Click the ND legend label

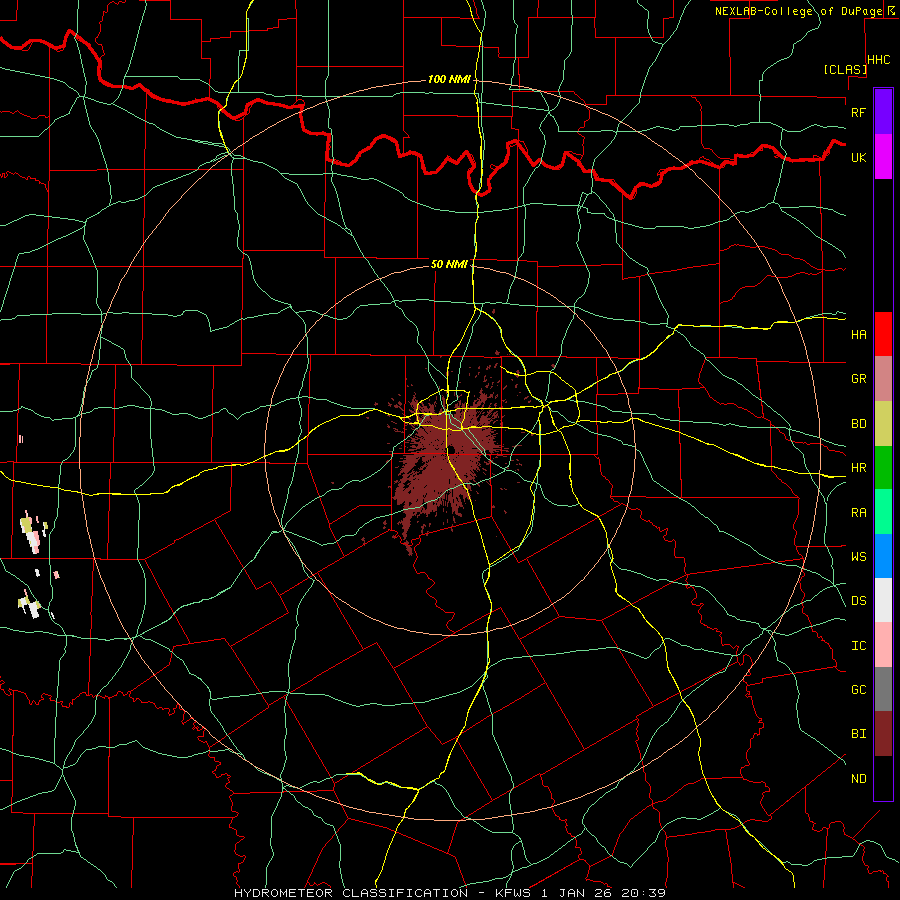coord(858,779)
